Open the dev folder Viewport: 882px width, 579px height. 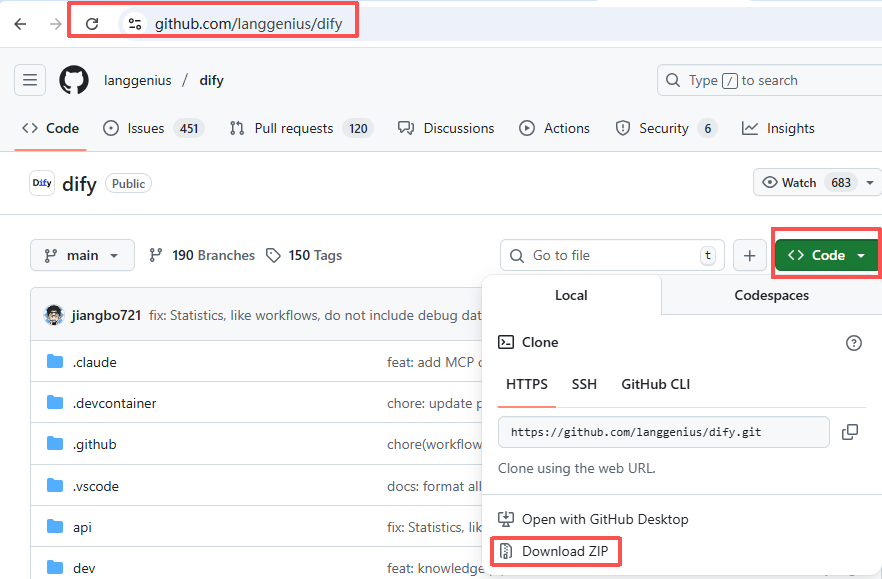coord(84,568)
